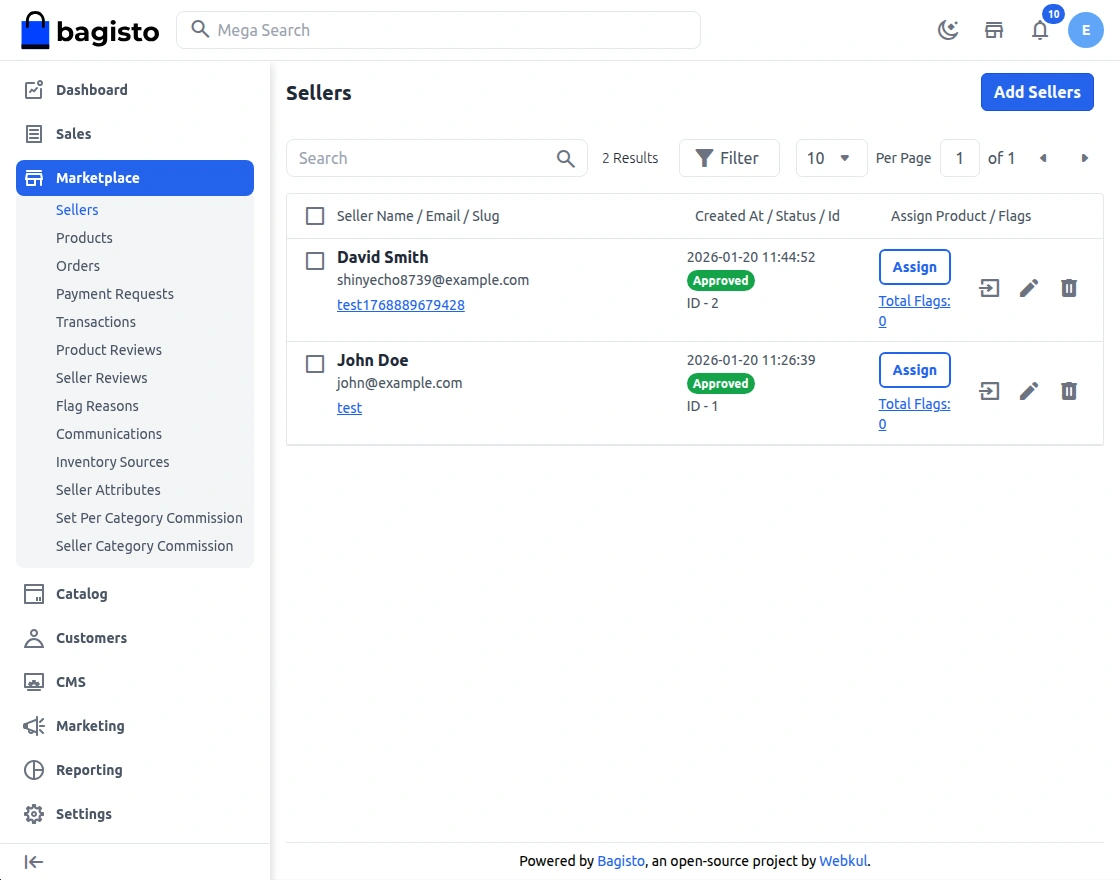This screenshot has width=1120, height=880.
Task: Select the David Smith row checkbox
Action: point(315,261)
